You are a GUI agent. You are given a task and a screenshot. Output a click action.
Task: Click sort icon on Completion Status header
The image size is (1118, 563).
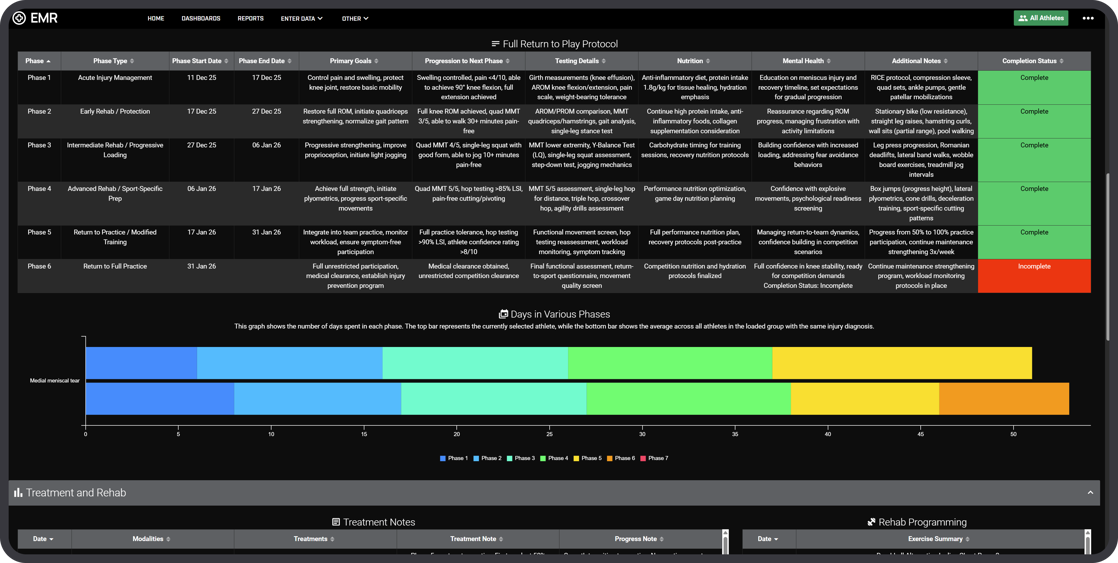click(x=1062, y=61)
